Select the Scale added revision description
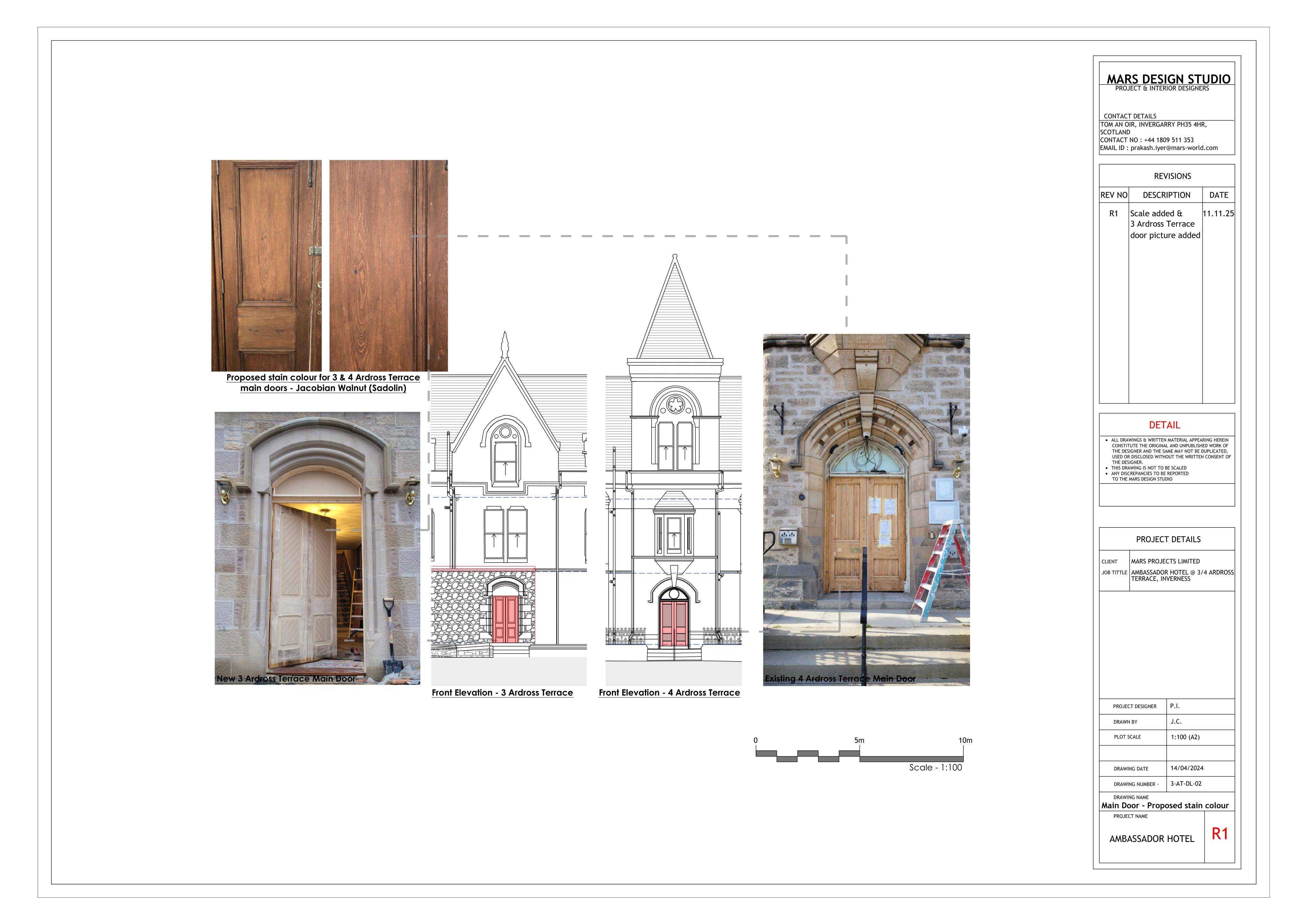This screenshot has height=924, width=1307. click(1165, 224)
